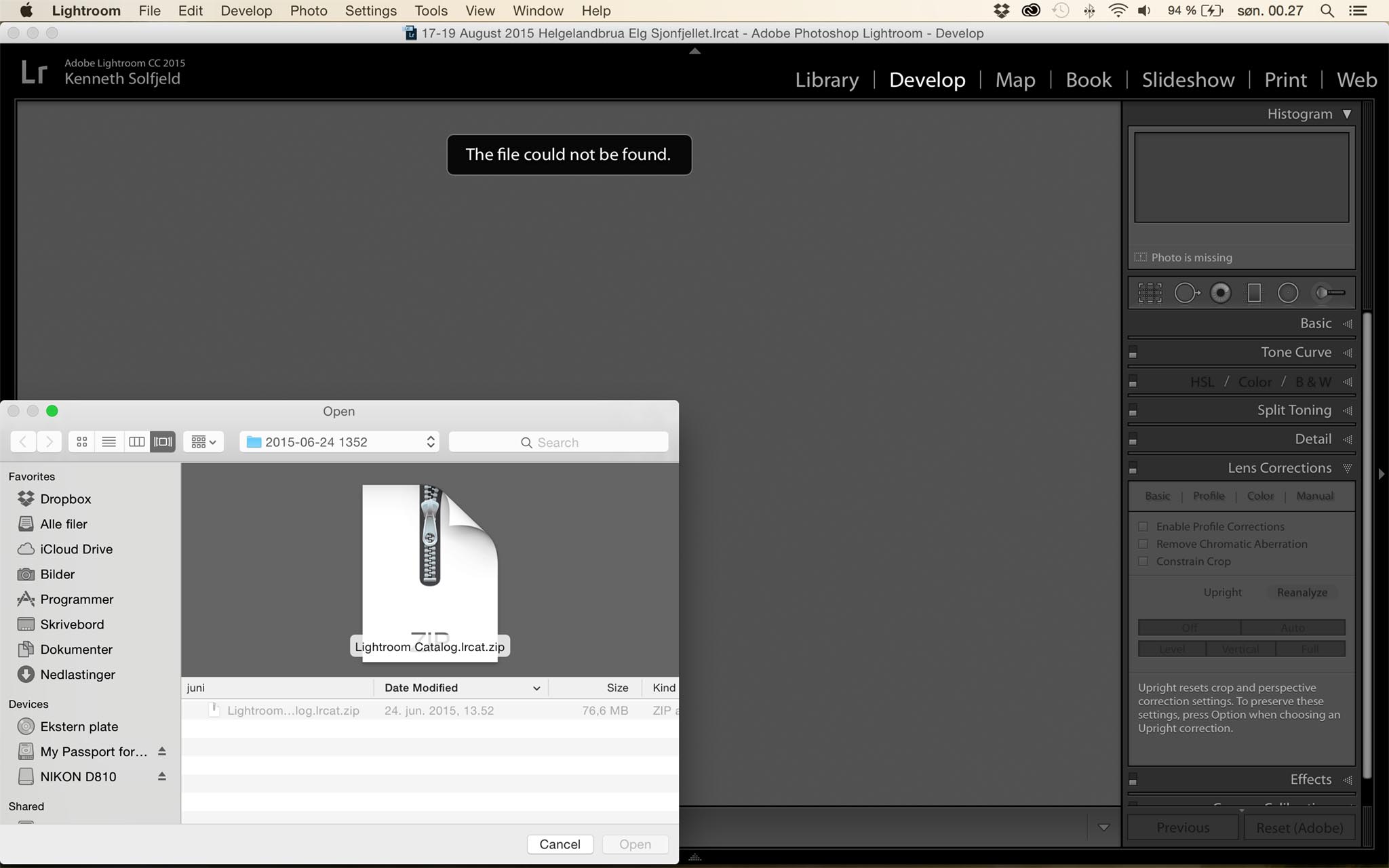Click Cancel in the Open dialog

[x=560, y=844]
